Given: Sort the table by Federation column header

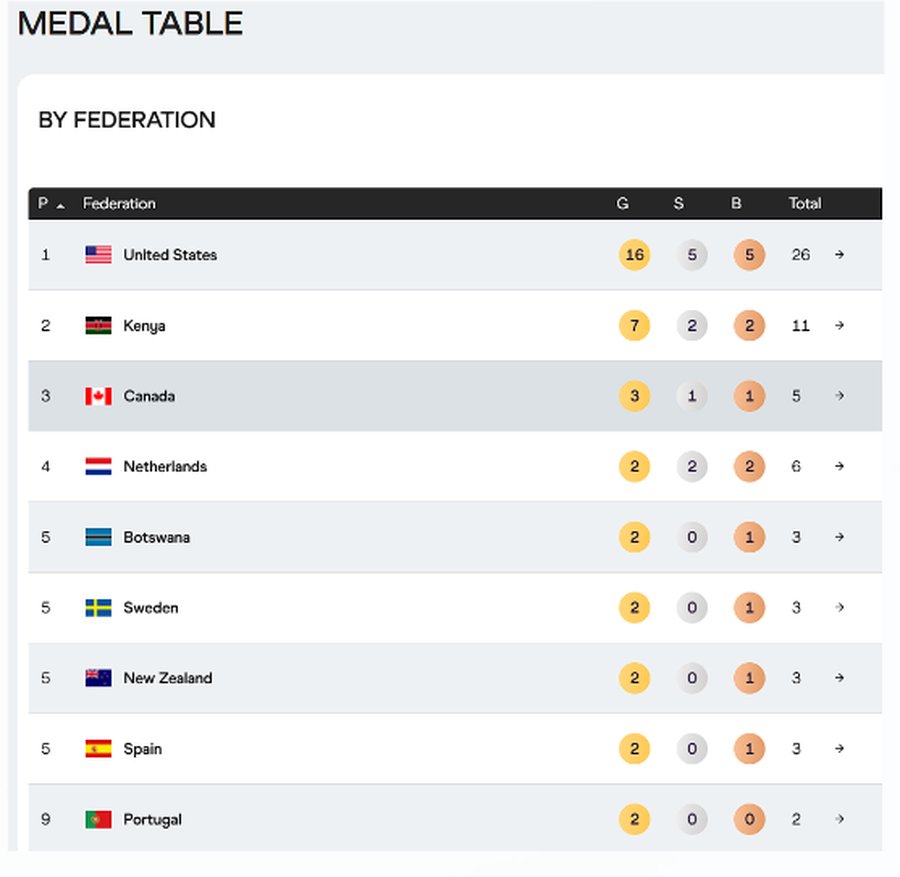Looking at the screenshot, I should click(x=119, y=203).
